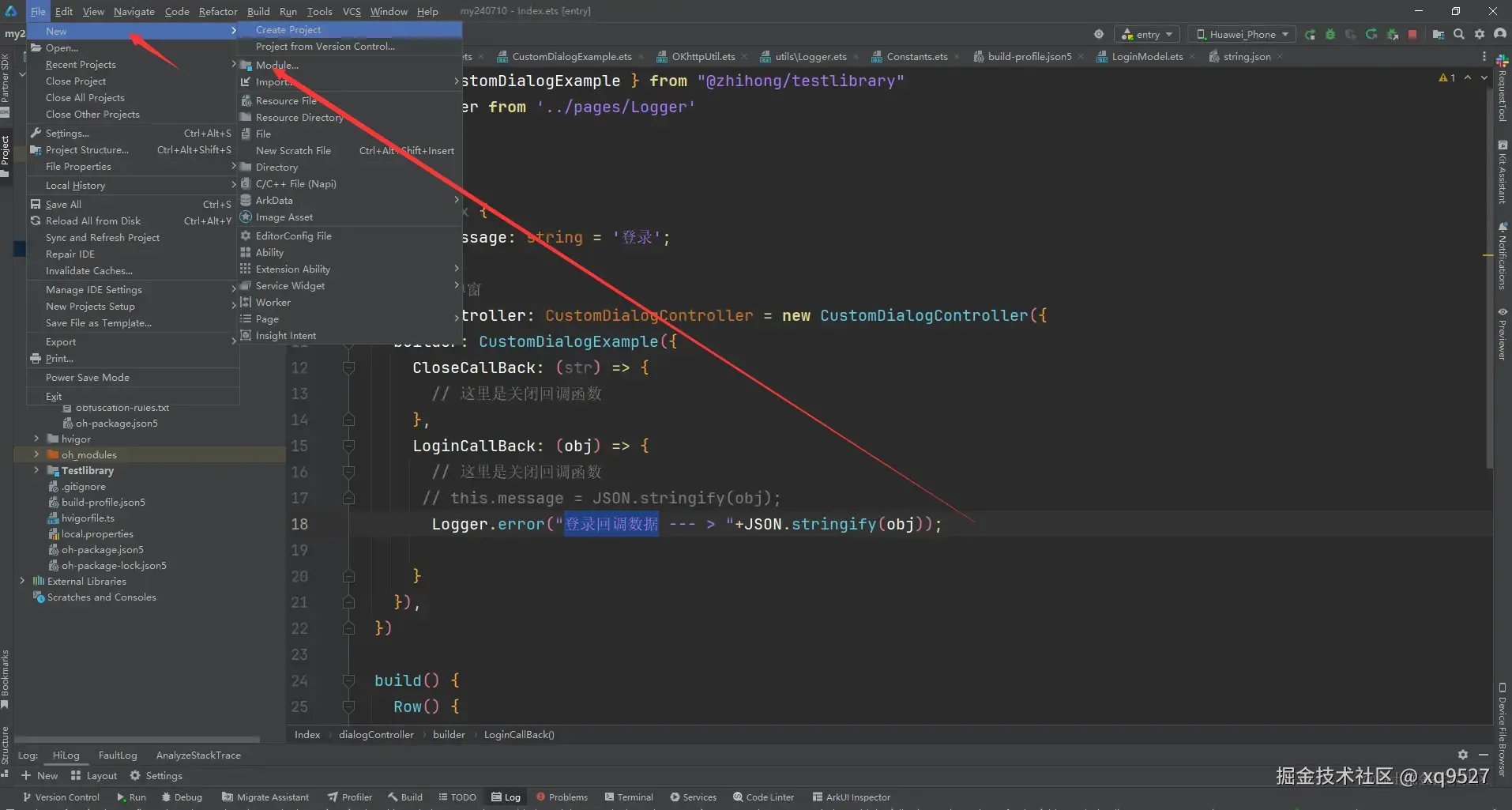Image resolution: width=1512 pixels, height=810 pixels.
Task: Expand External Libraries node
Action: [x=22, y=581]
